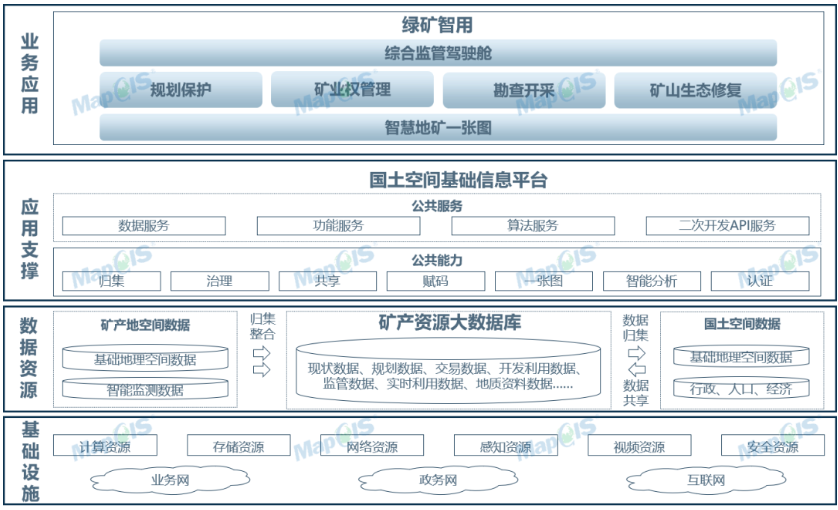
Task: Click 基础地理空间数据 cylinder under 国土空间数据
Action: click(x=741, y=357)
